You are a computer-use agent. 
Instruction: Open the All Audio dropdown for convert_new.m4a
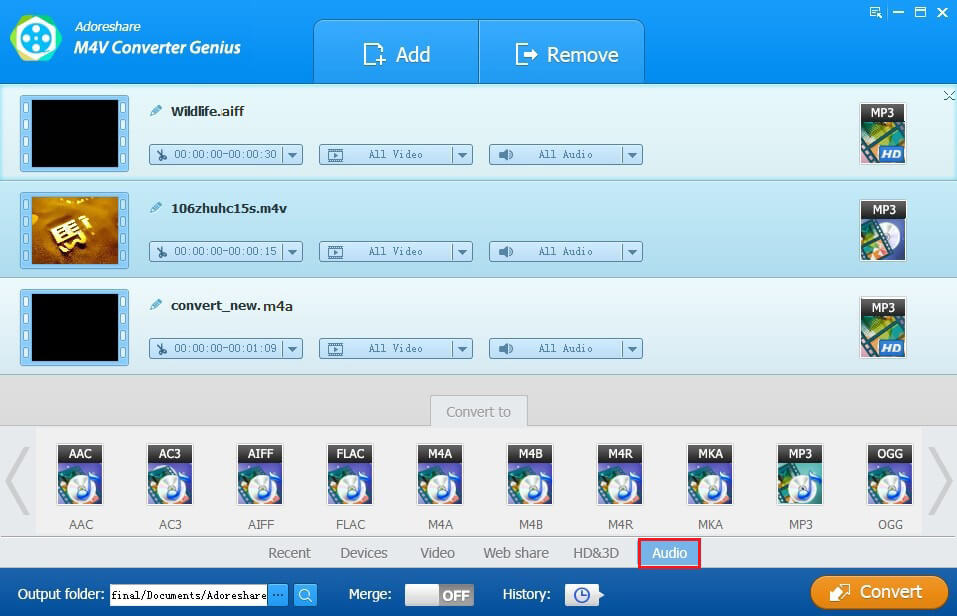pyautogui.click(x=632, y=349)
